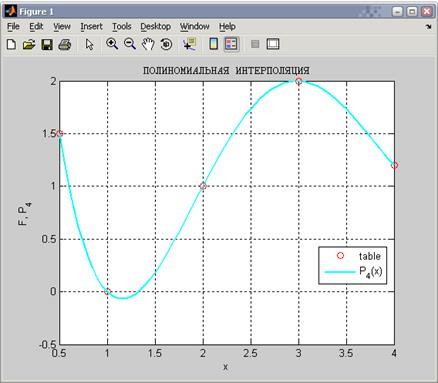This screenshot has width=438, height=383.
Task: Click the 'Figure 1' title bar text
Action: click(x=36, y=12)
